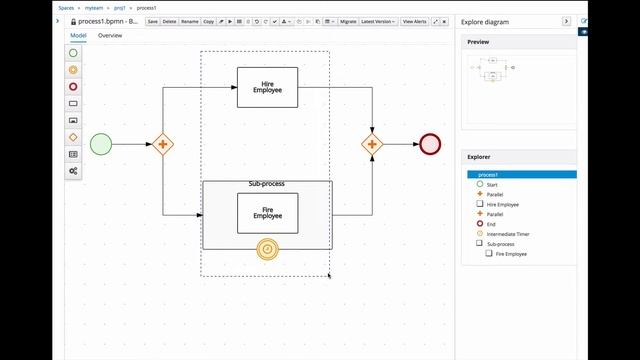Go to Spaces breadcrumb

click(x=66, y=8)
